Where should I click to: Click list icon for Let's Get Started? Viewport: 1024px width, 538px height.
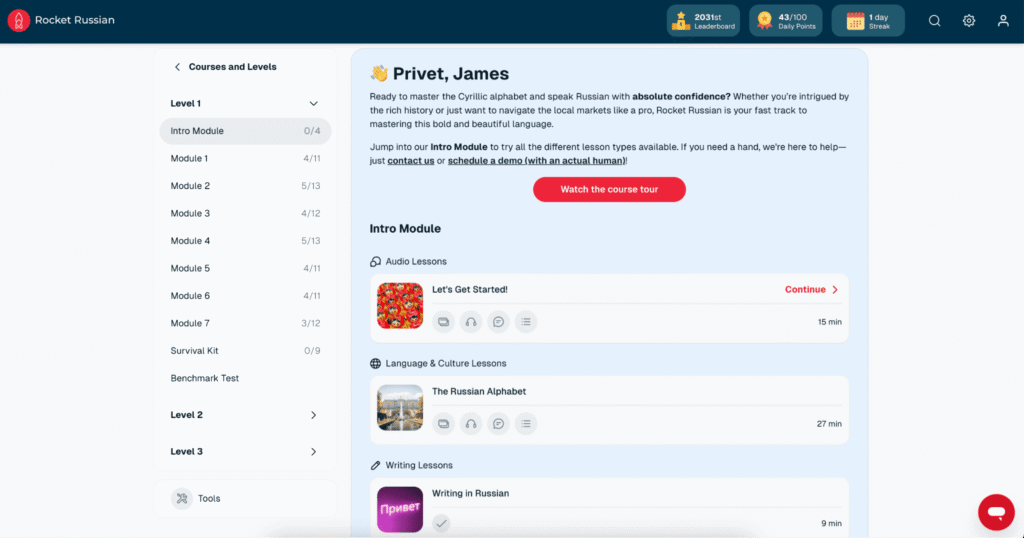526,322
